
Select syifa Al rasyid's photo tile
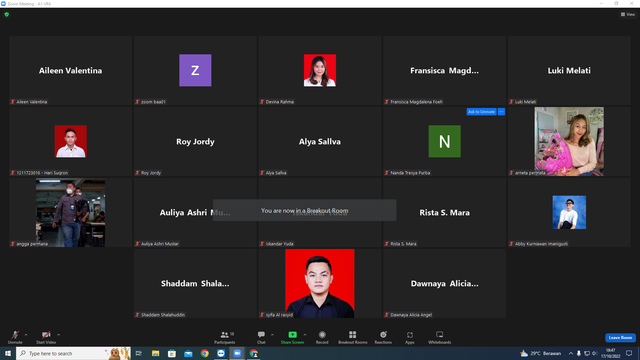click(x=320, y=283)
